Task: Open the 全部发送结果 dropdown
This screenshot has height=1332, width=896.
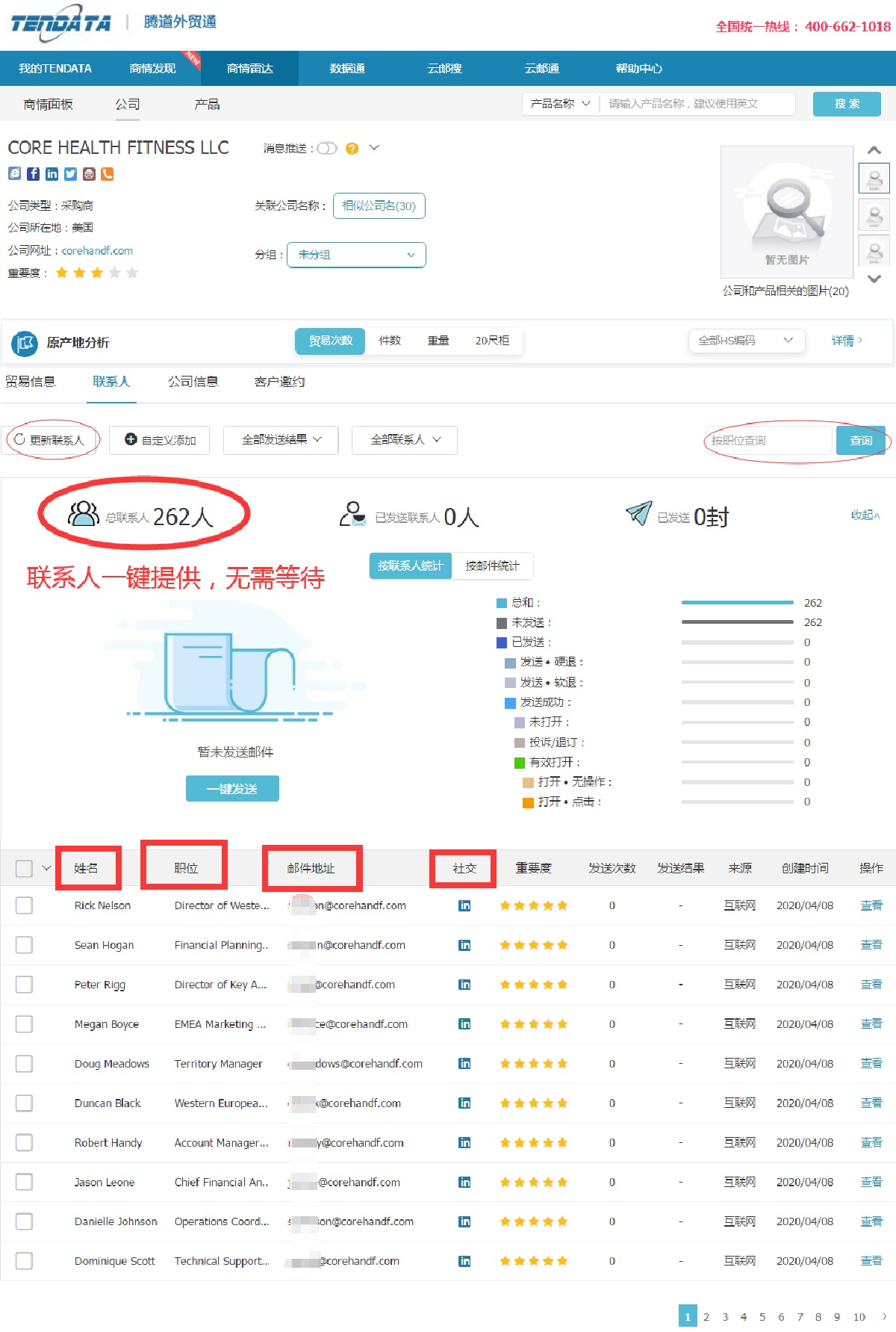Action: click(x=281, y=440)
